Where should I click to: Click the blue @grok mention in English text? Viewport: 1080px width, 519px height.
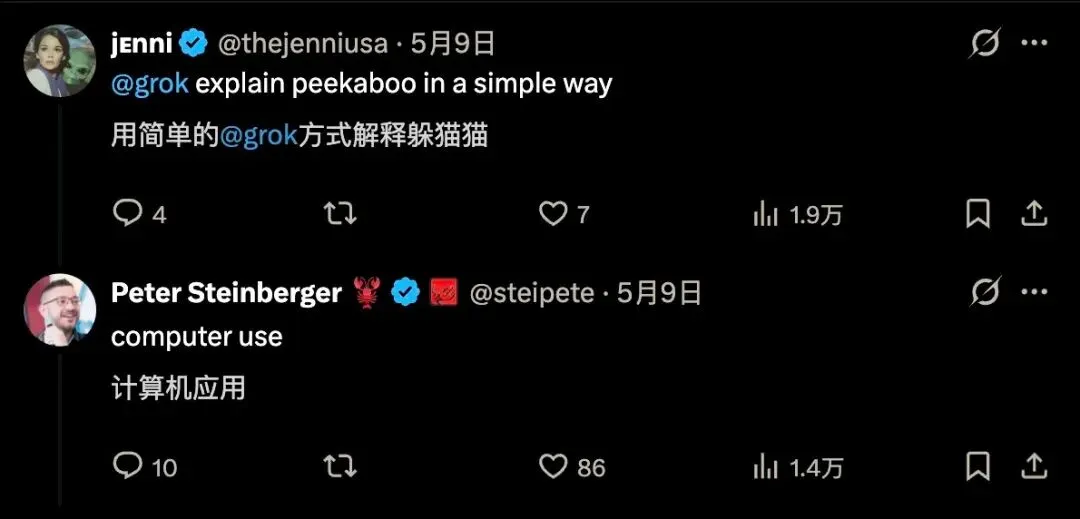point(149,84)
